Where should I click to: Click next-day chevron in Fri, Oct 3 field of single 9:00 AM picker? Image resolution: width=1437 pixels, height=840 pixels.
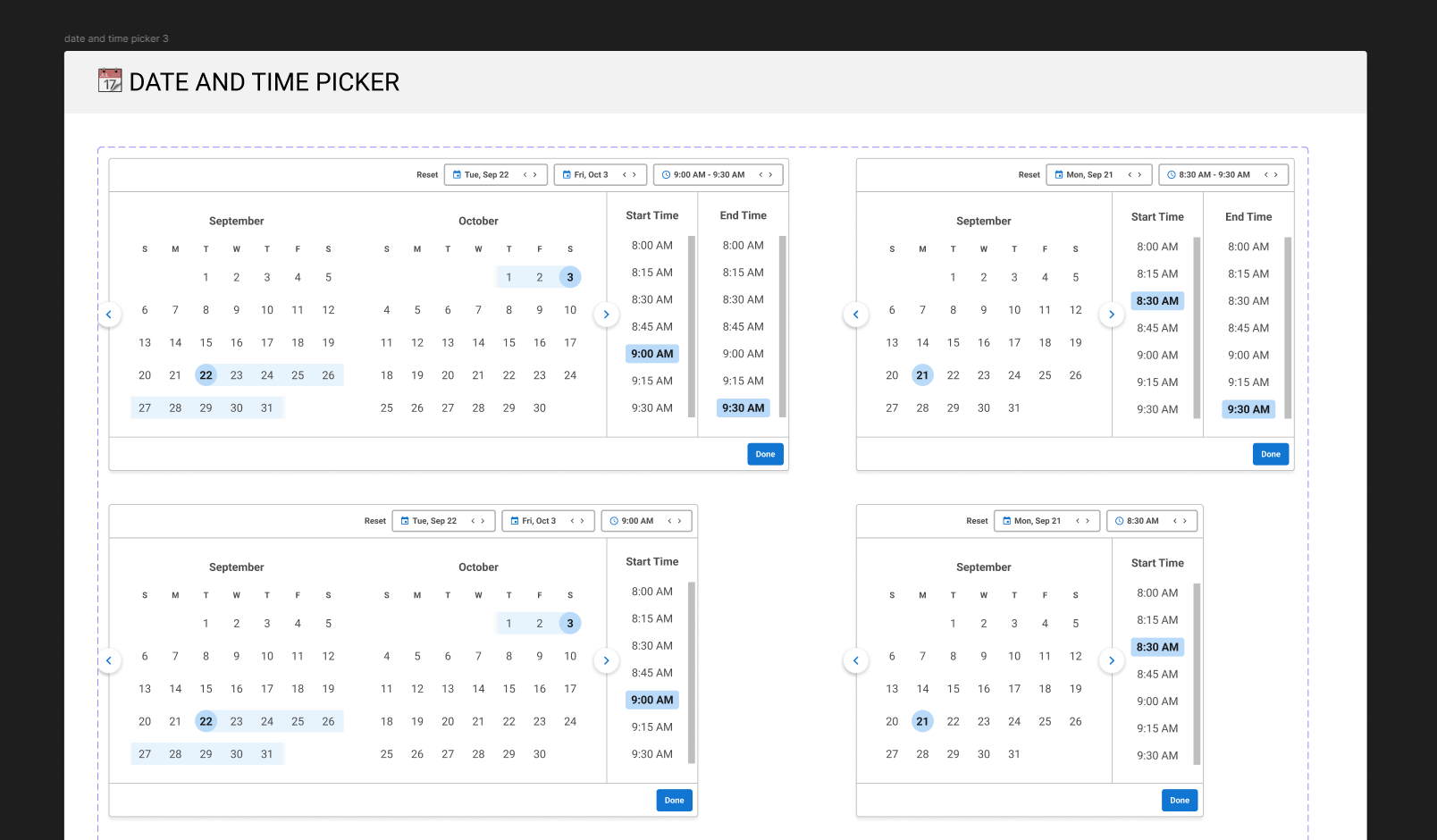(x=582, y=521)
